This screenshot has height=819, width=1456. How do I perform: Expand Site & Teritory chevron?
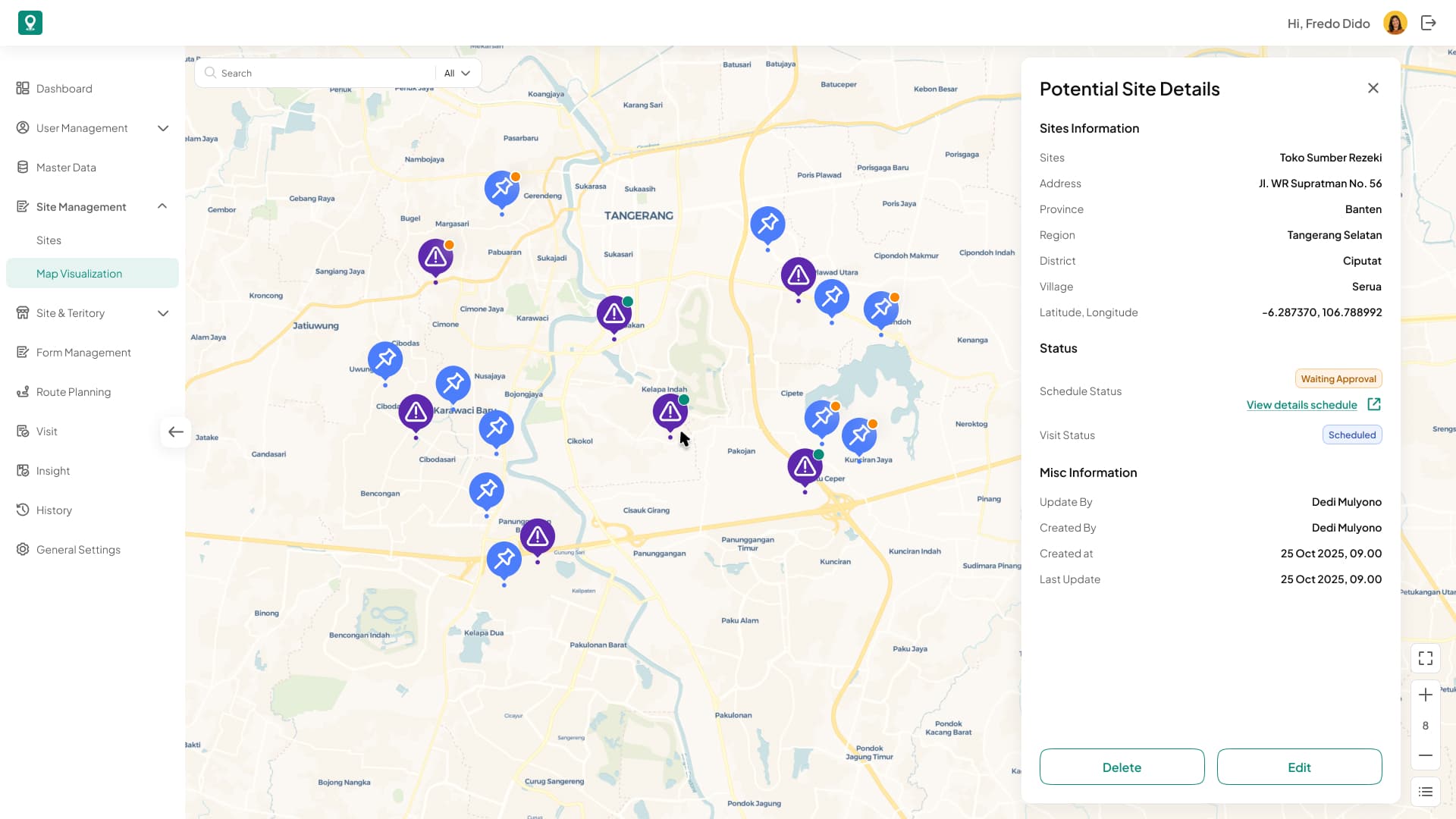(x=163, y=313)
